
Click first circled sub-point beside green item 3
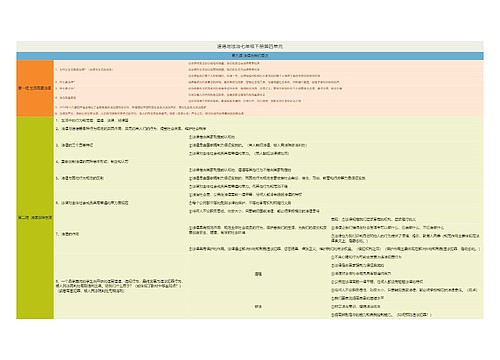click(x=212, y=137)
